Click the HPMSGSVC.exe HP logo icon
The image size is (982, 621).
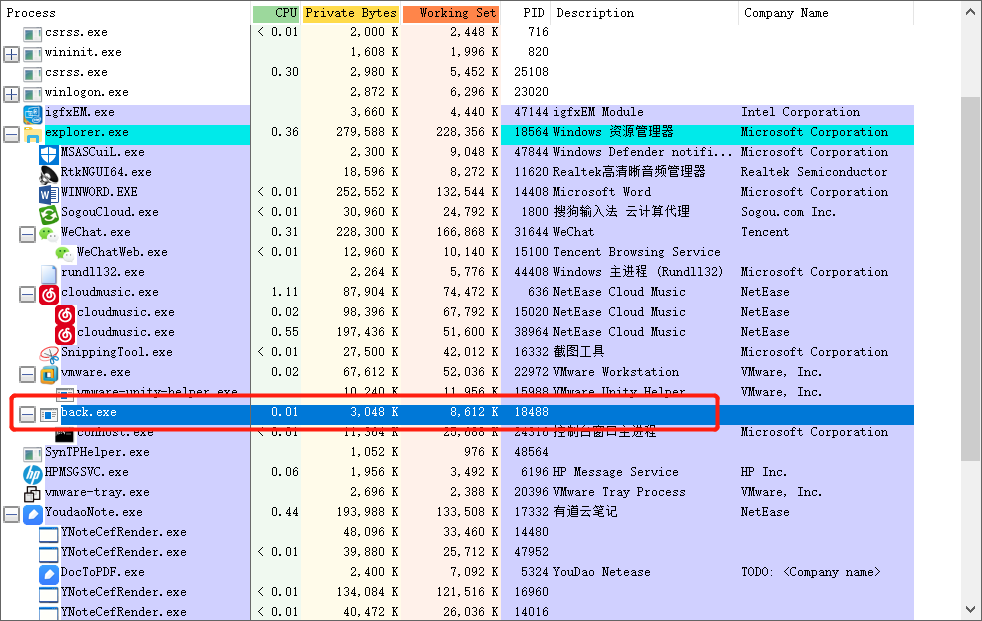click(33, 474)
